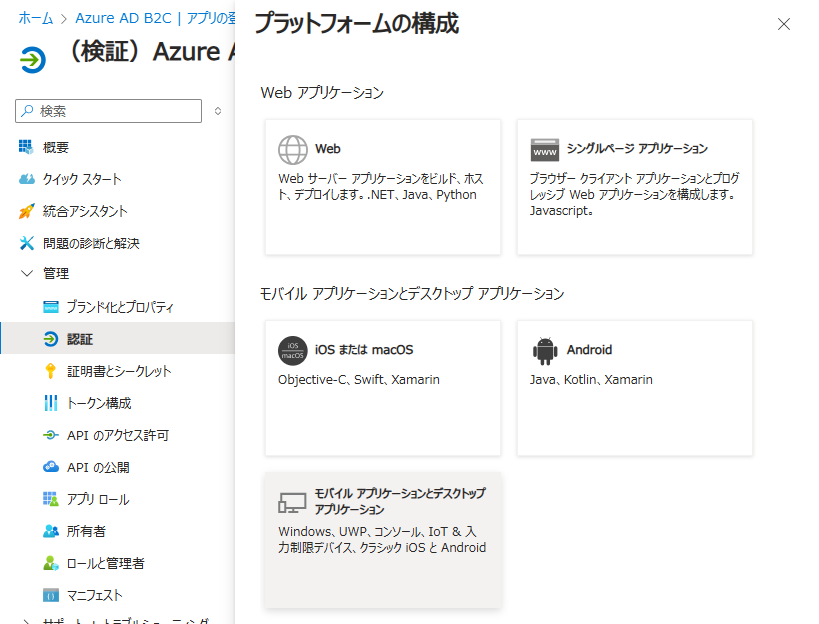Click the マニフェスト icon

pyautogui.click(x=51, y=595)
